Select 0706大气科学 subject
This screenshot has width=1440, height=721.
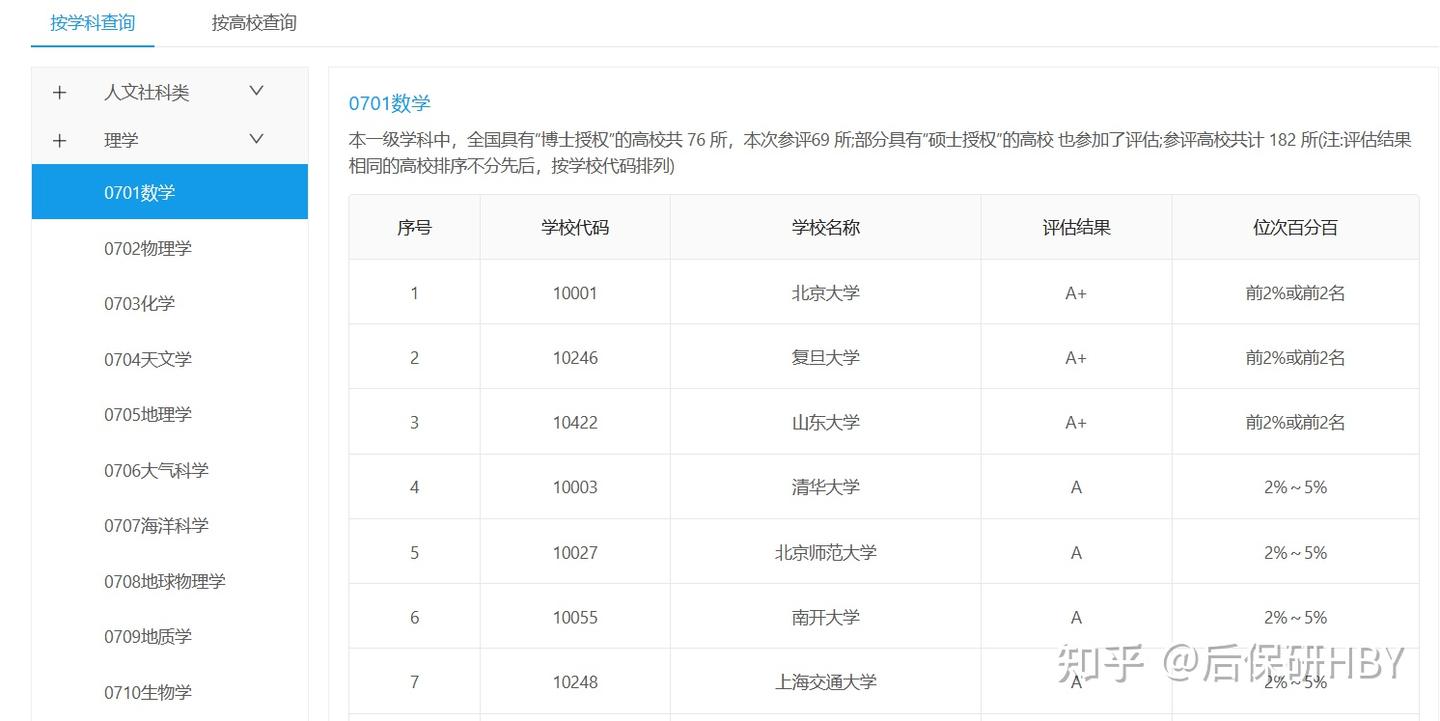[x=156, y=470]
